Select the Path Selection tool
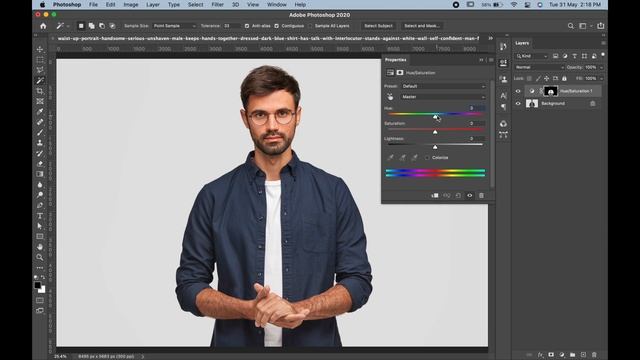This screenshot has width=640, height=360. pyautogui.click(x=40, y=226)
